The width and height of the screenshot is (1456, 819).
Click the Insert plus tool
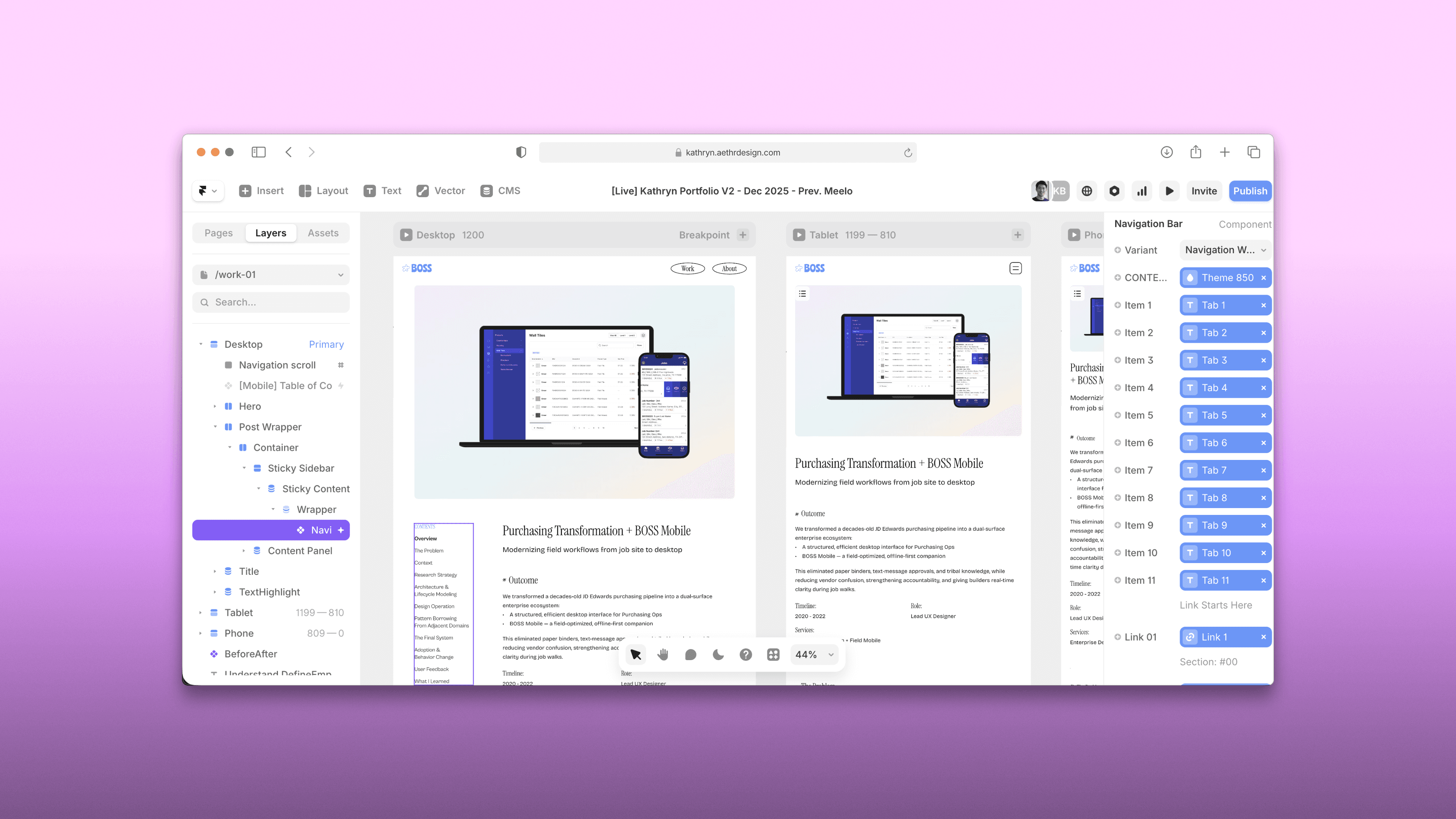click(x=261, y=191)
